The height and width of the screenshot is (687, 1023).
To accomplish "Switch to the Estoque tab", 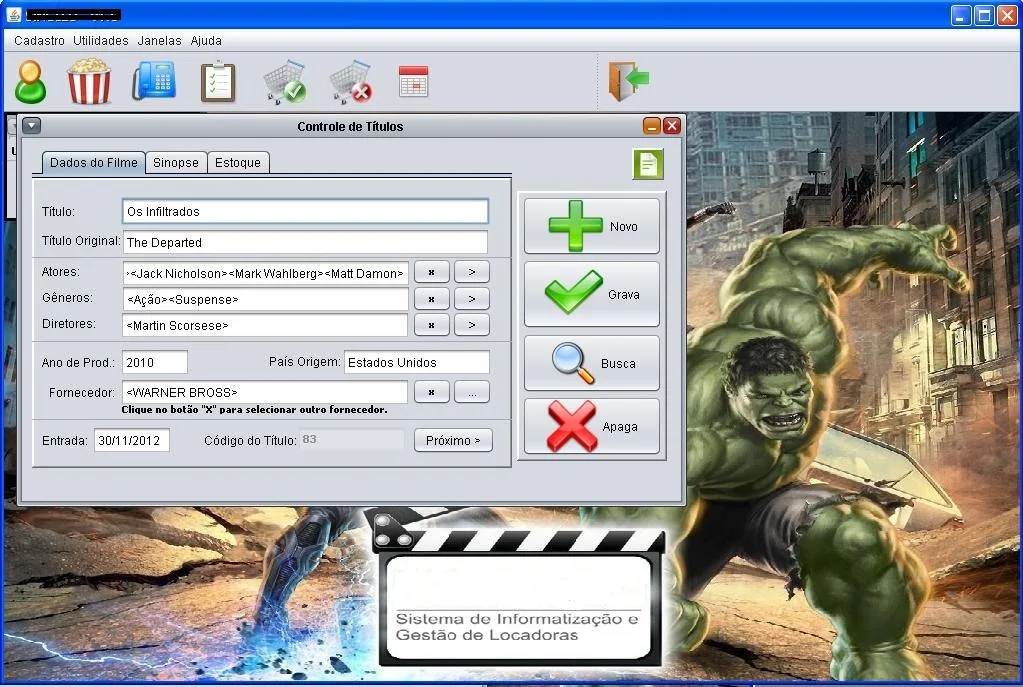I will 238,162.
